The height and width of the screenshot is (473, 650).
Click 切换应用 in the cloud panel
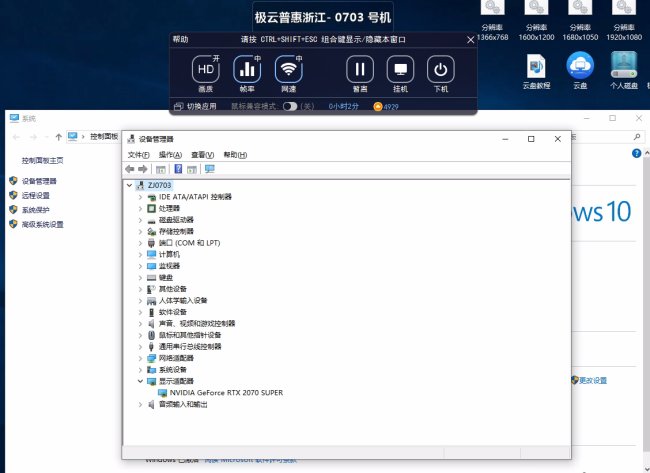pos(195,107)
